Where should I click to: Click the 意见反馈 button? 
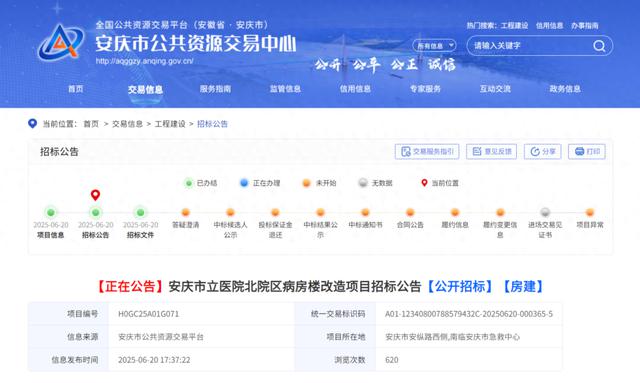(x=491, y=151)
